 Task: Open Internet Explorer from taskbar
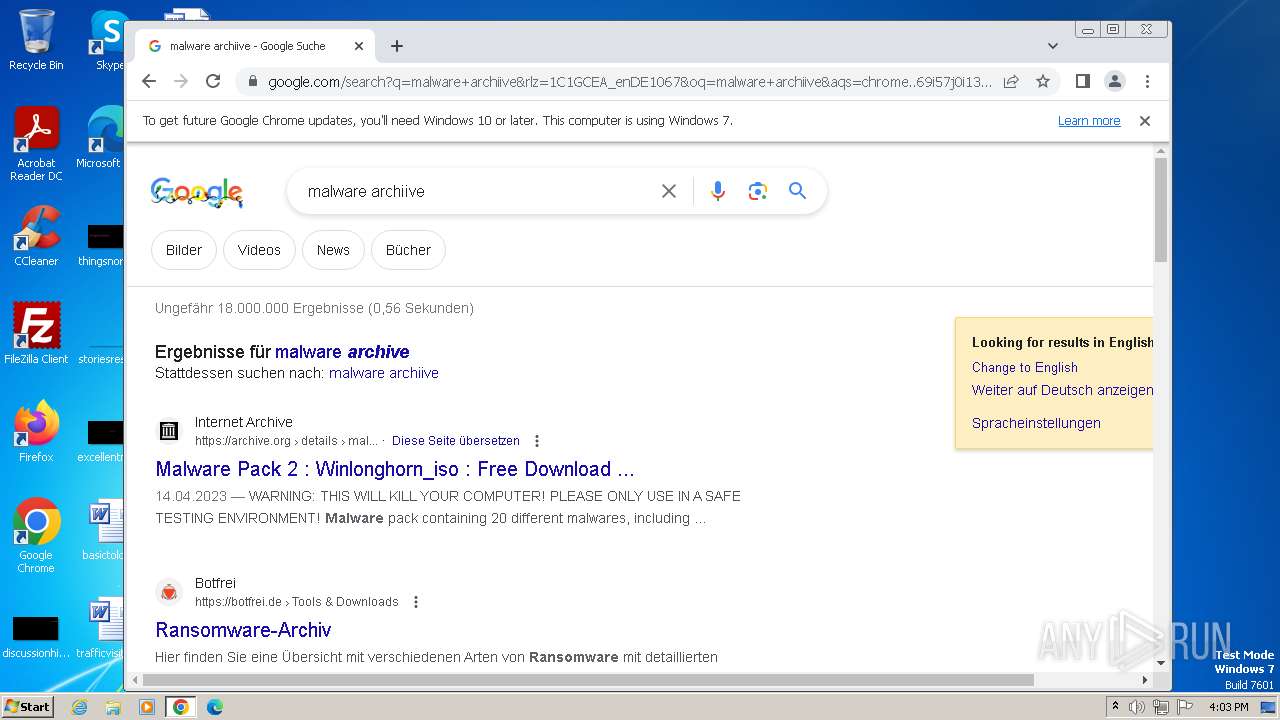pyautogui.click(x=79, y=707)
